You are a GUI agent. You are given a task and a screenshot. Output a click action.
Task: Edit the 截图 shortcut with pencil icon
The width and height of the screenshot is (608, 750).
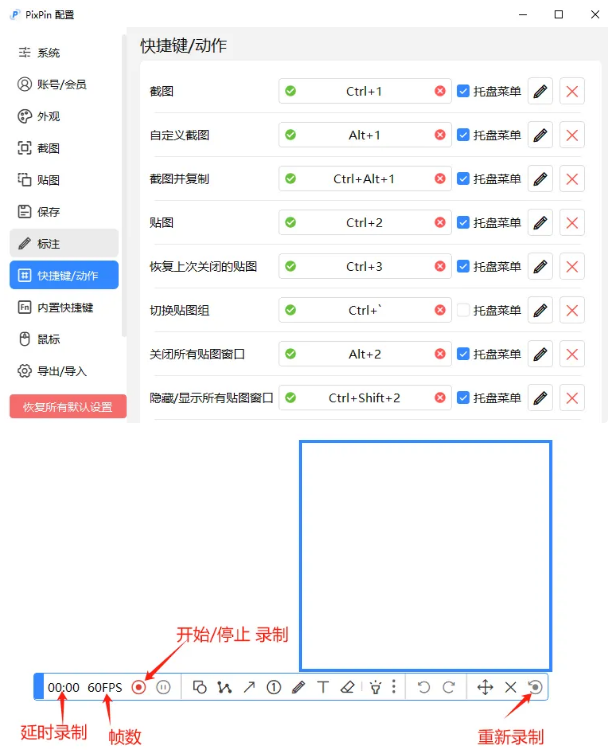[x=540, y=92]
